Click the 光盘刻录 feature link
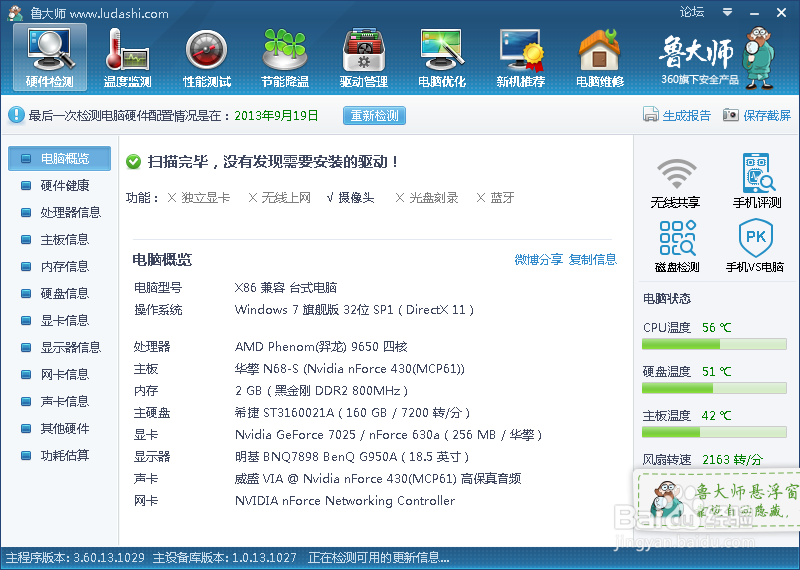This screenshot has height=570, width=800. click(434, 197)
